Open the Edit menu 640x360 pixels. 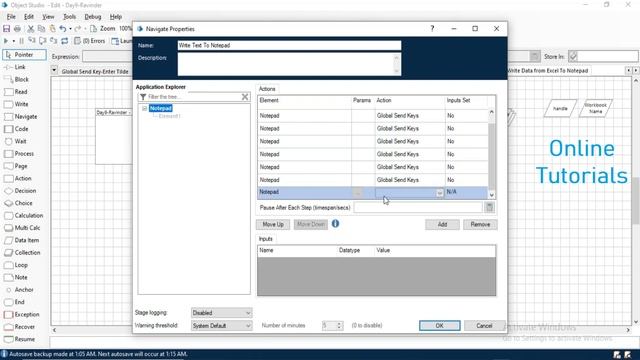[29, 17]
